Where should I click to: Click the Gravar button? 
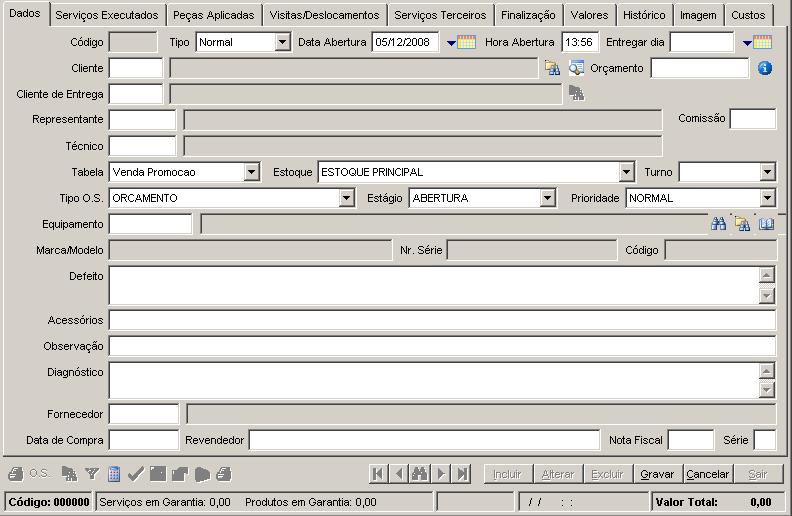click(657, 474)
